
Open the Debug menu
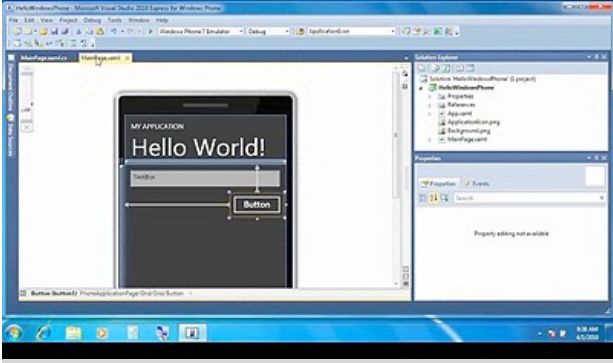pos(92,20)
